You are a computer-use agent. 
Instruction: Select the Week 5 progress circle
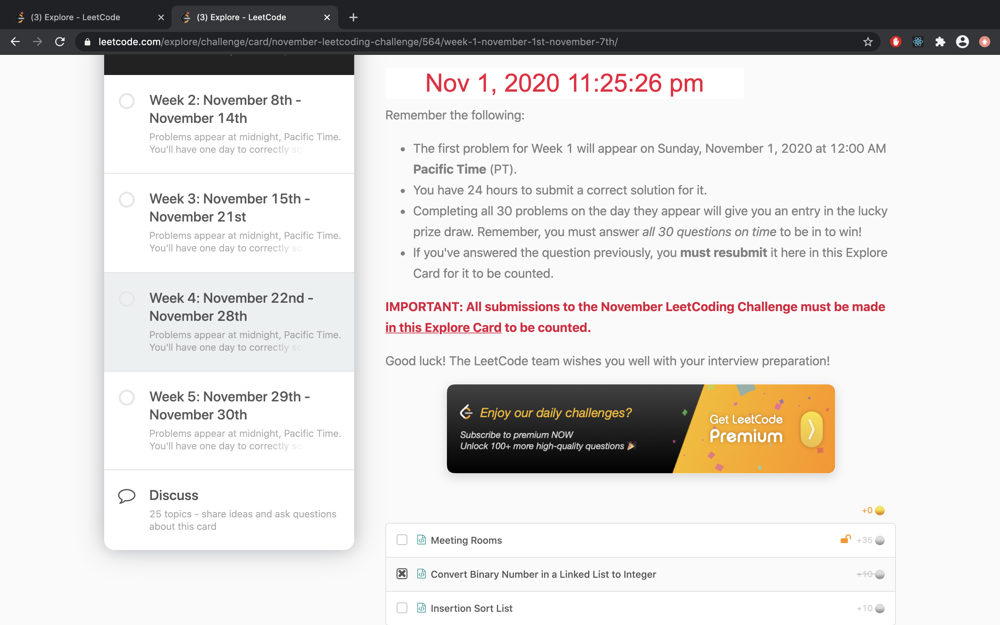127,397
